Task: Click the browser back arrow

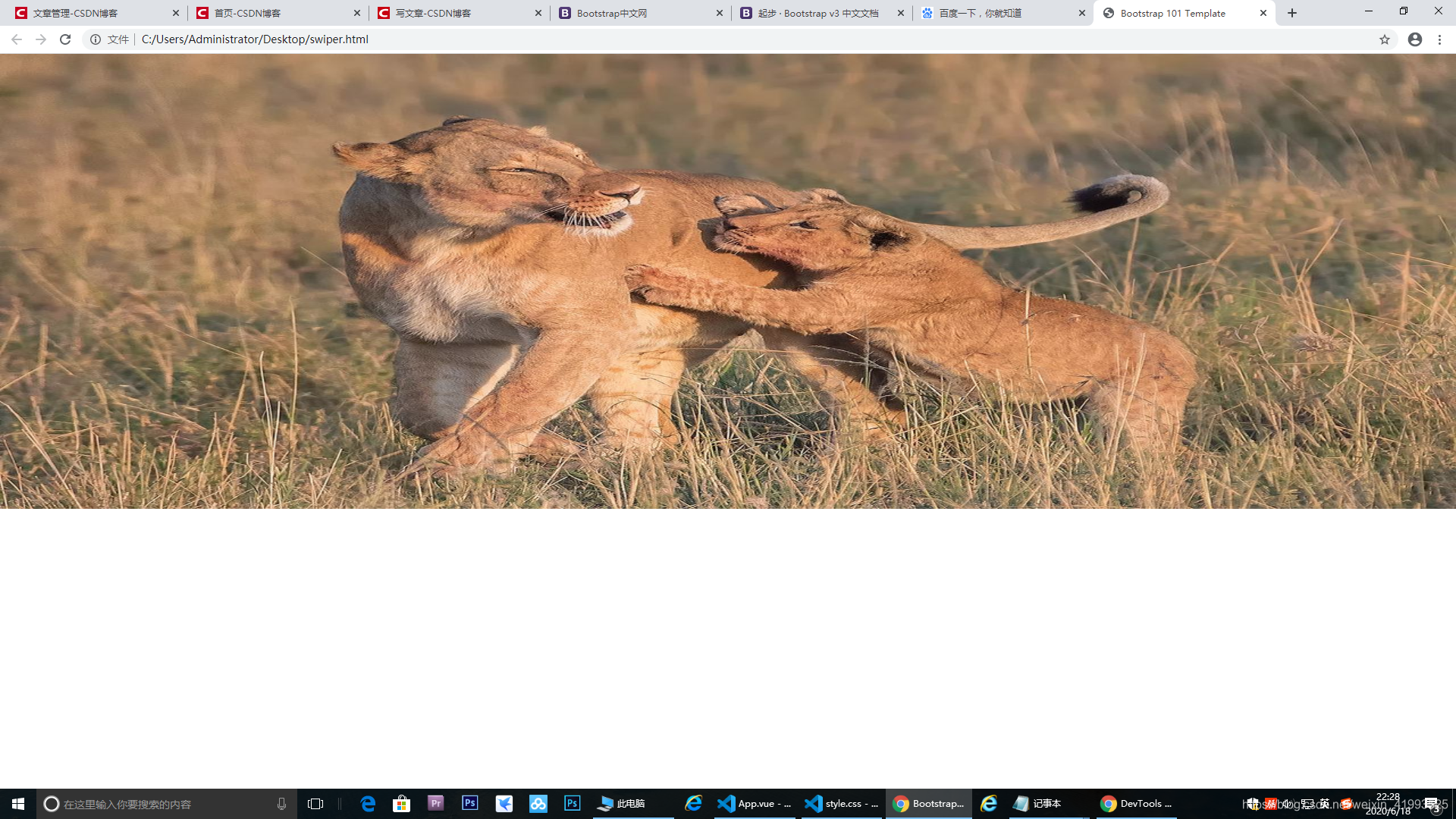Action: tap(17, 39)
